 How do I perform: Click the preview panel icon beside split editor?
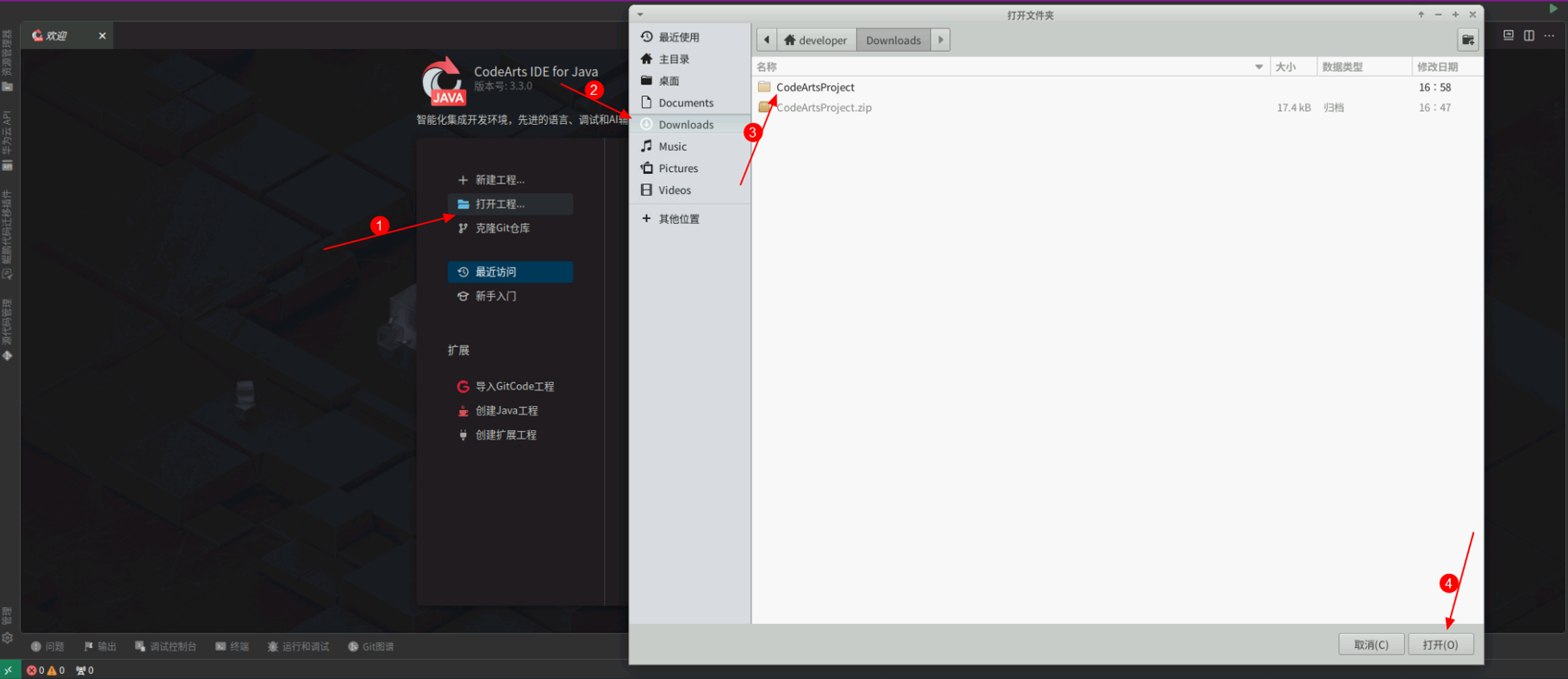coord(1509,35)
